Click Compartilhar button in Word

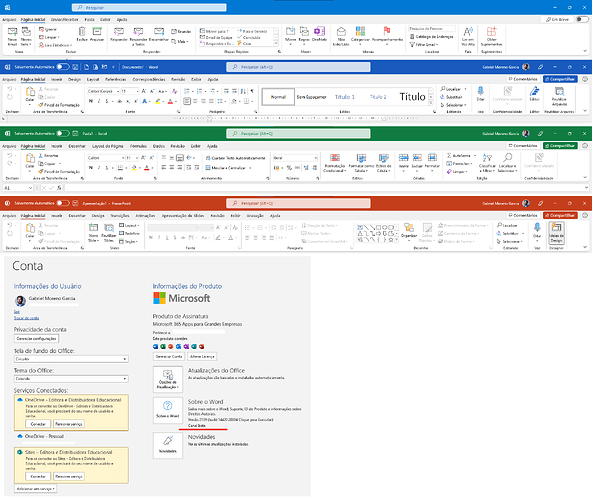pyautogui.click(x=560, y=79)
